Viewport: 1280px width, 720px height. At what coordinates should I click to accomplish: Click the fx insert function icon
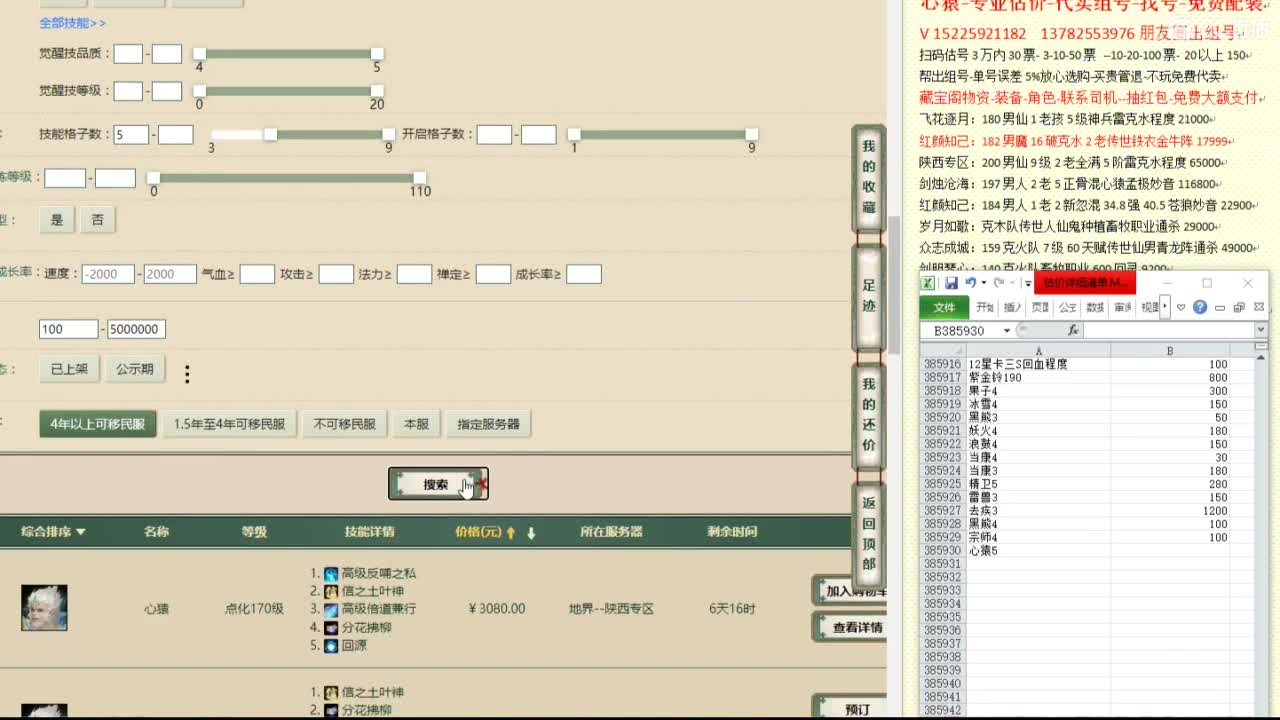(x=1073, y=330)
